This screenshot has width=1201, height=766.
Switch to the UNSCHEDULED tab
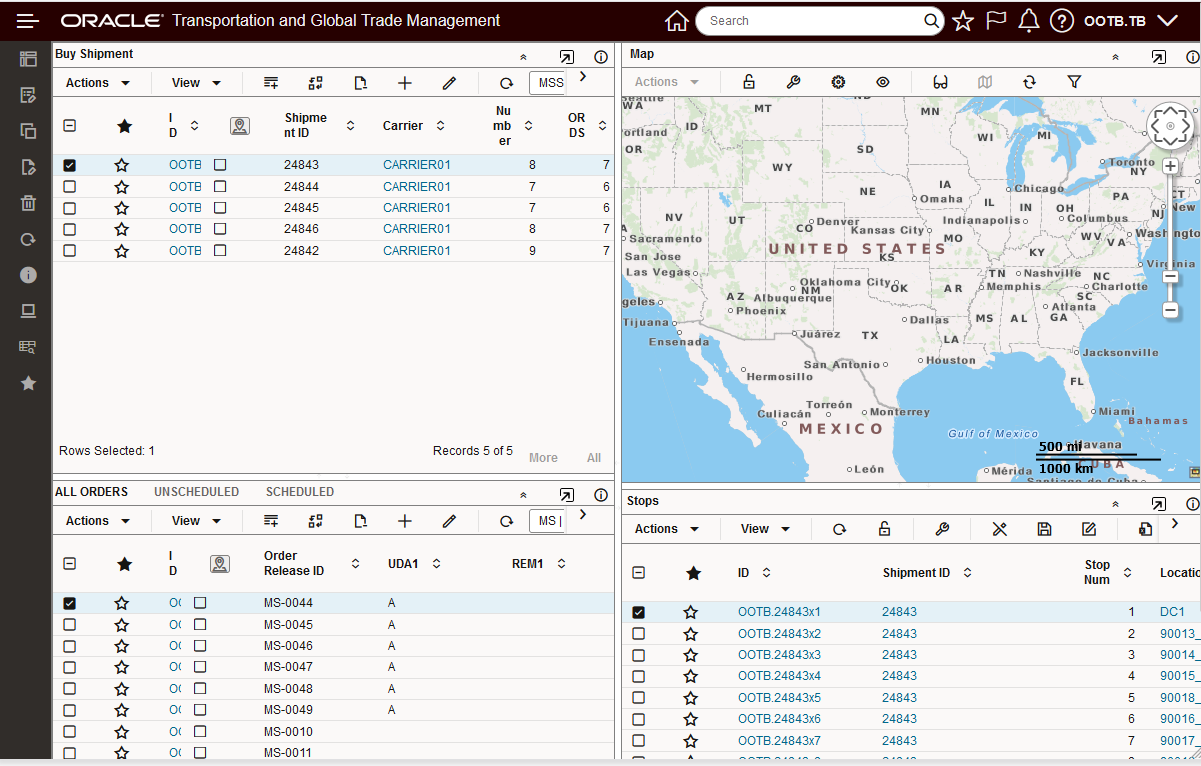pyautogui.click(x=196, y=492)
